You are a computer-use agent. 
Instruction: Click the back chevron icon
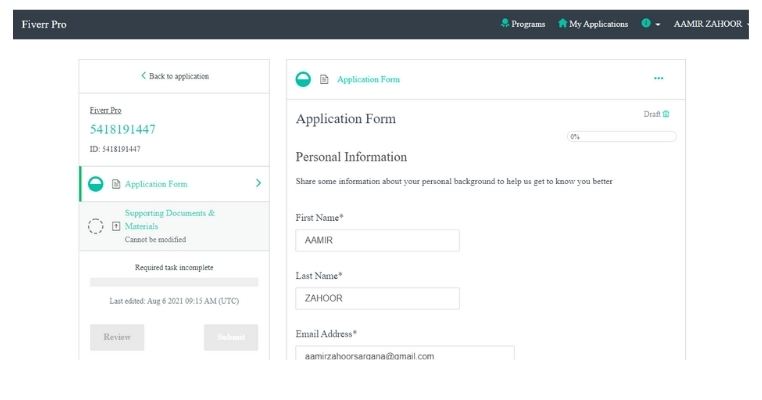[143, 75]
